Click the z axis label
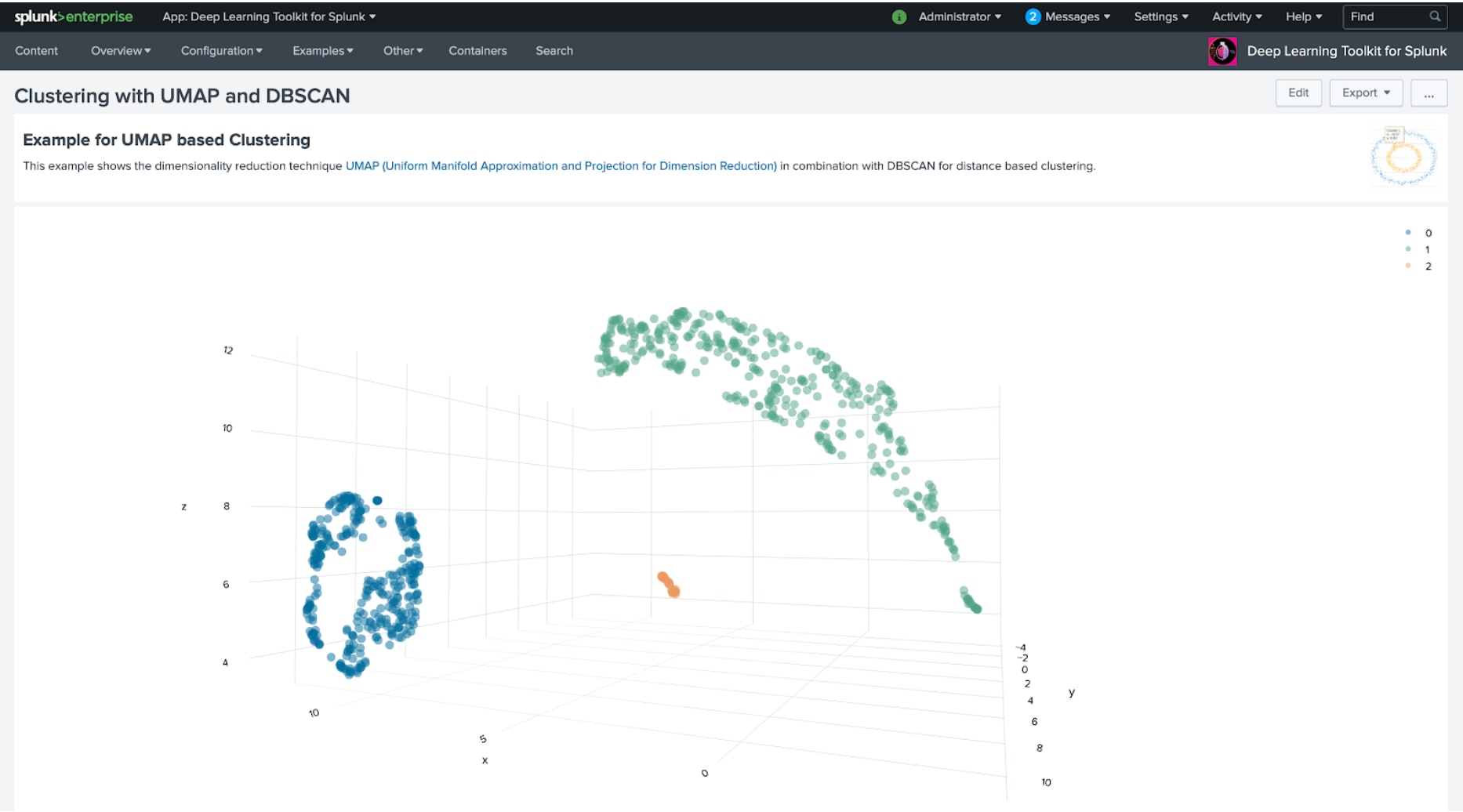This screenshot has width=1463, height=812. 184,507
